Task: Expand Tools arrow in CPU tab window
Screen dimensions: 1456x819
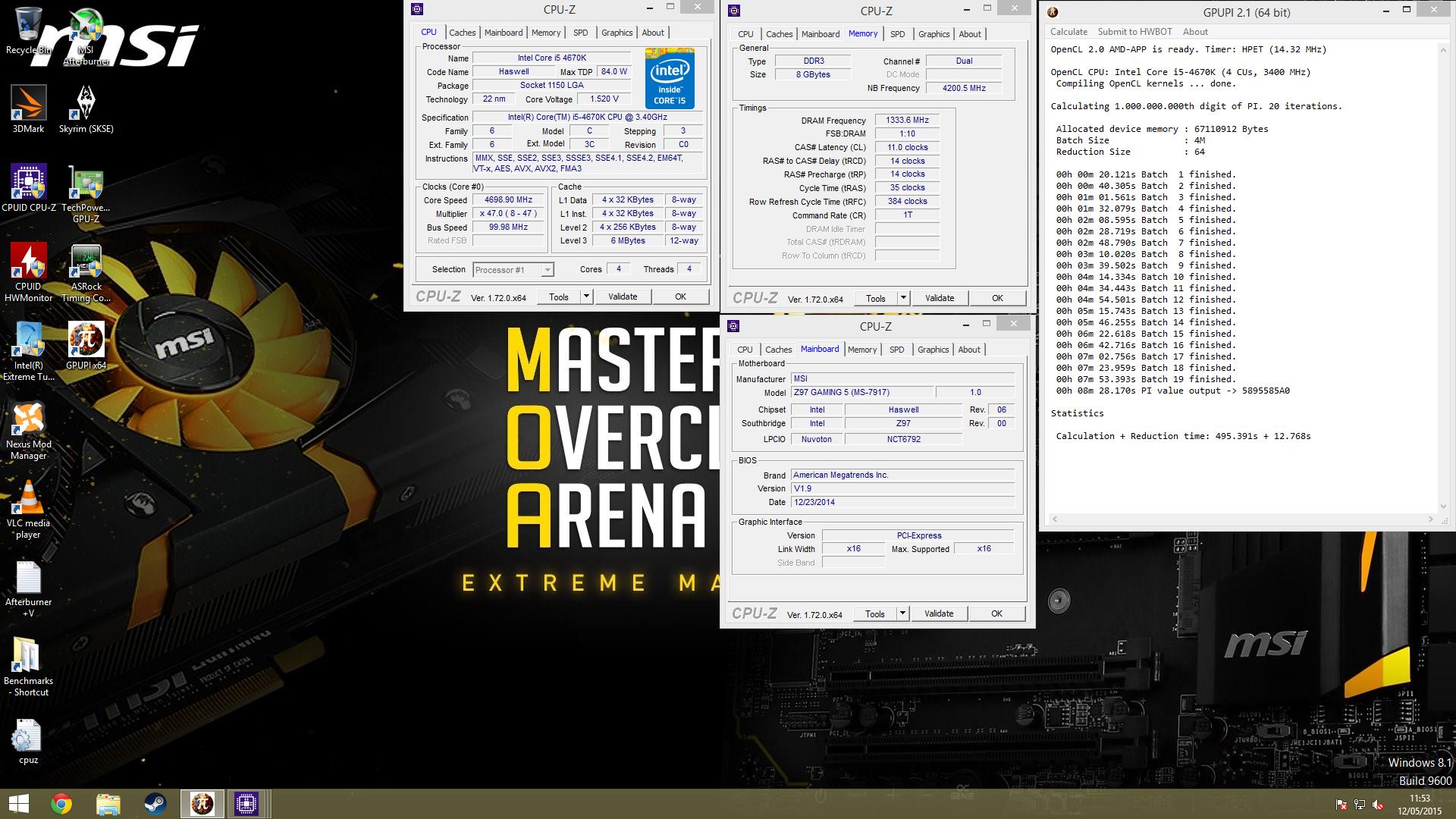Action: tap(586, 297)
